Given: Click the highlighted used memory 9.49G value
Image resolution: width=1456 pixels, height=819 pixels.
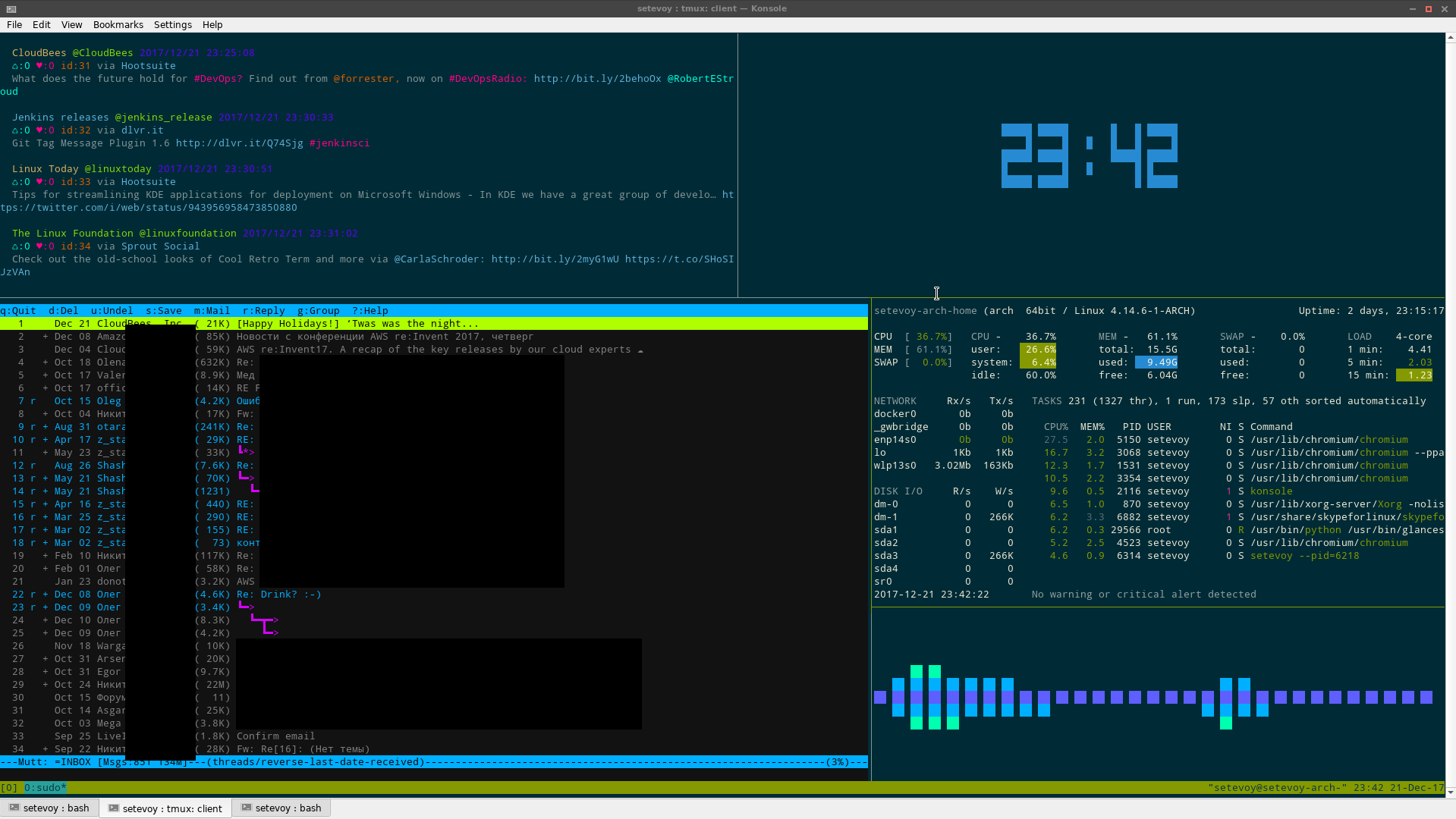Looking at the screenshot, I should coord(1156,362).
